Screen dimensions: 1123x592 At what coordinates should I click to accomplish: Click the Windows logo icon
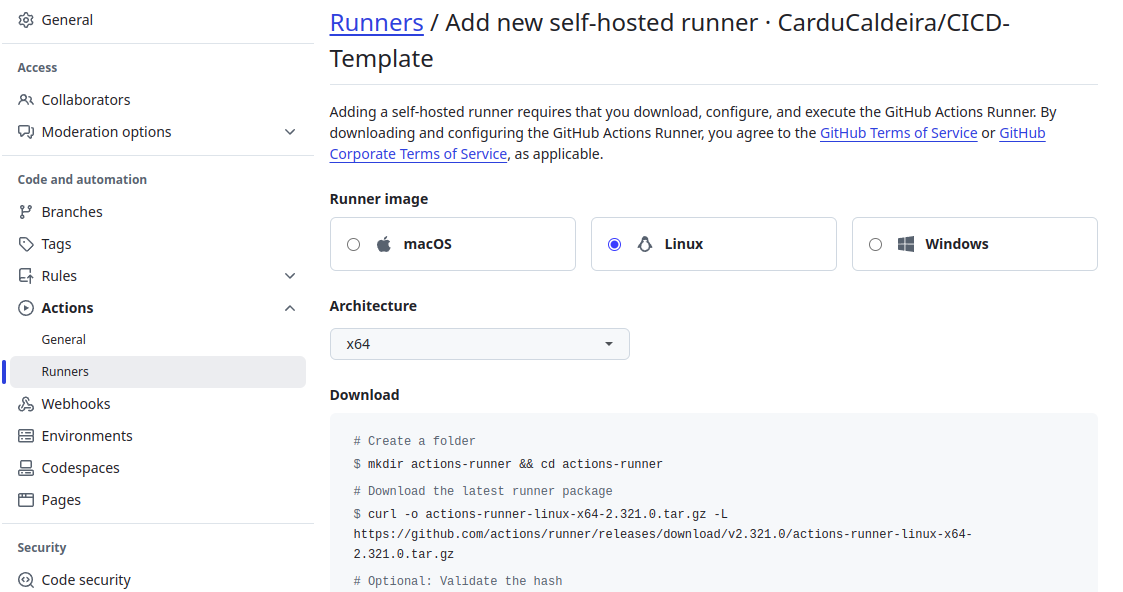(906, 244)
